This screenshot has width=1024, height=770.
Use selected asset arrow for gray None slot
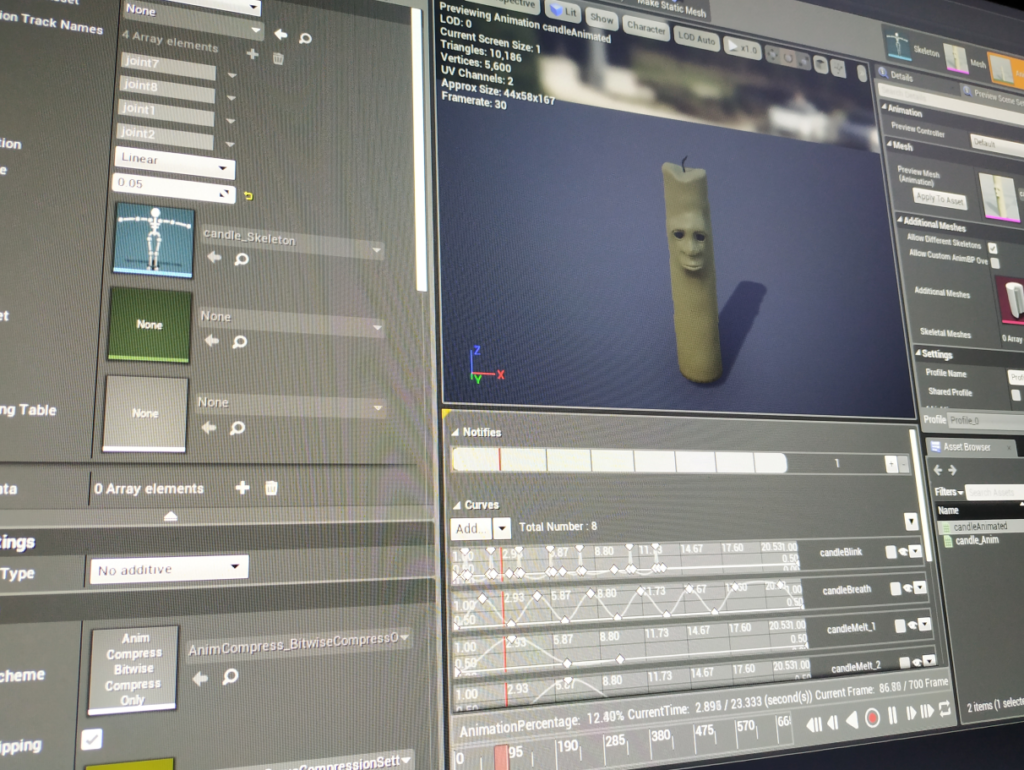click(x=209, y=427)
